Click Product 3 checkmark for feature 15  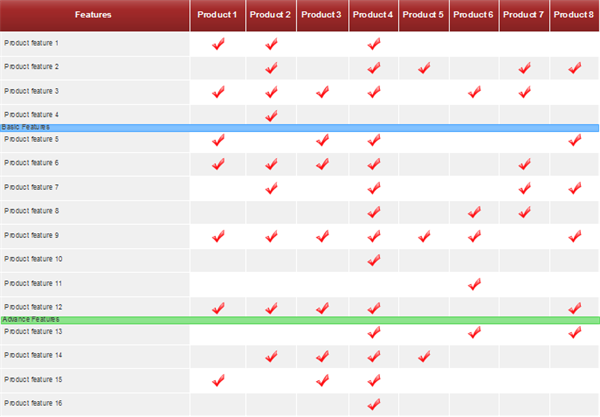point(322,380)
